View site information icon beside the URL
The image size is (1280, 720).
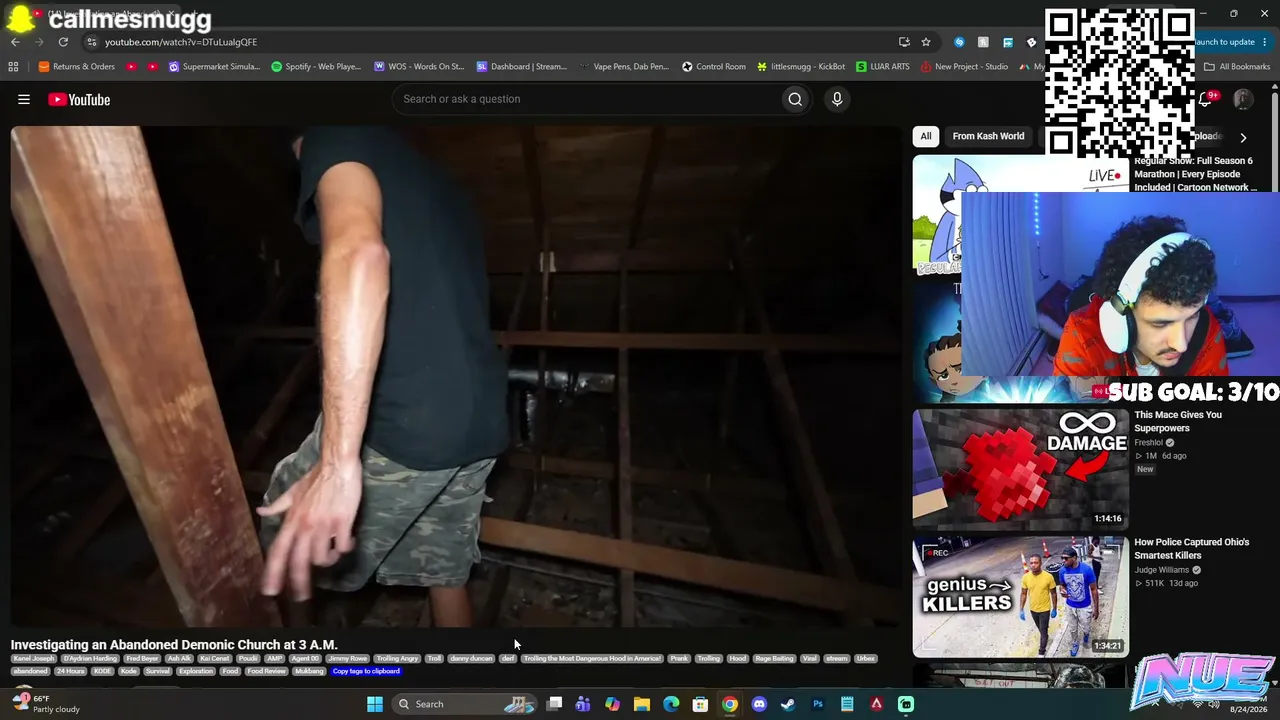tap(92, 42)
